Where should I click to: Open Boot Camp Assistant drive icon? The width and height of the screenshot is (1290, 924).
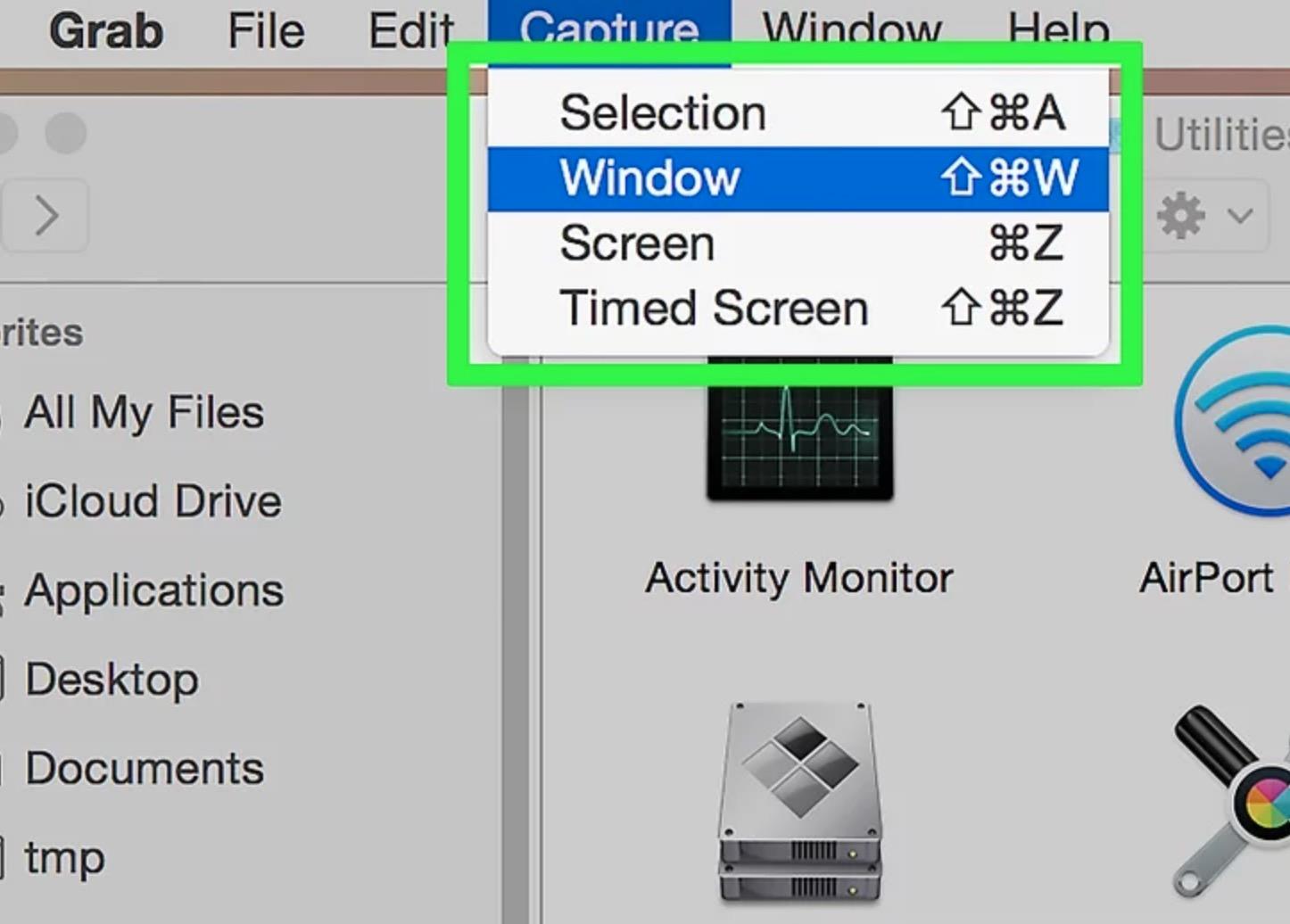pyautogui.click(x=800, y=801)
